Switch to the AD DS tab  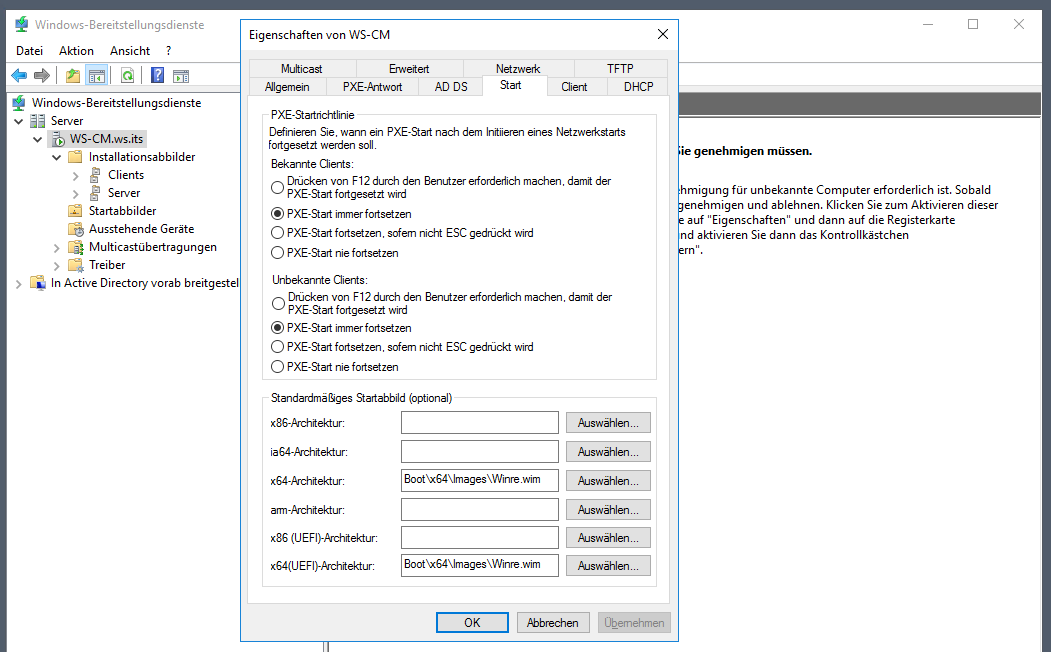tap(451, 86)
